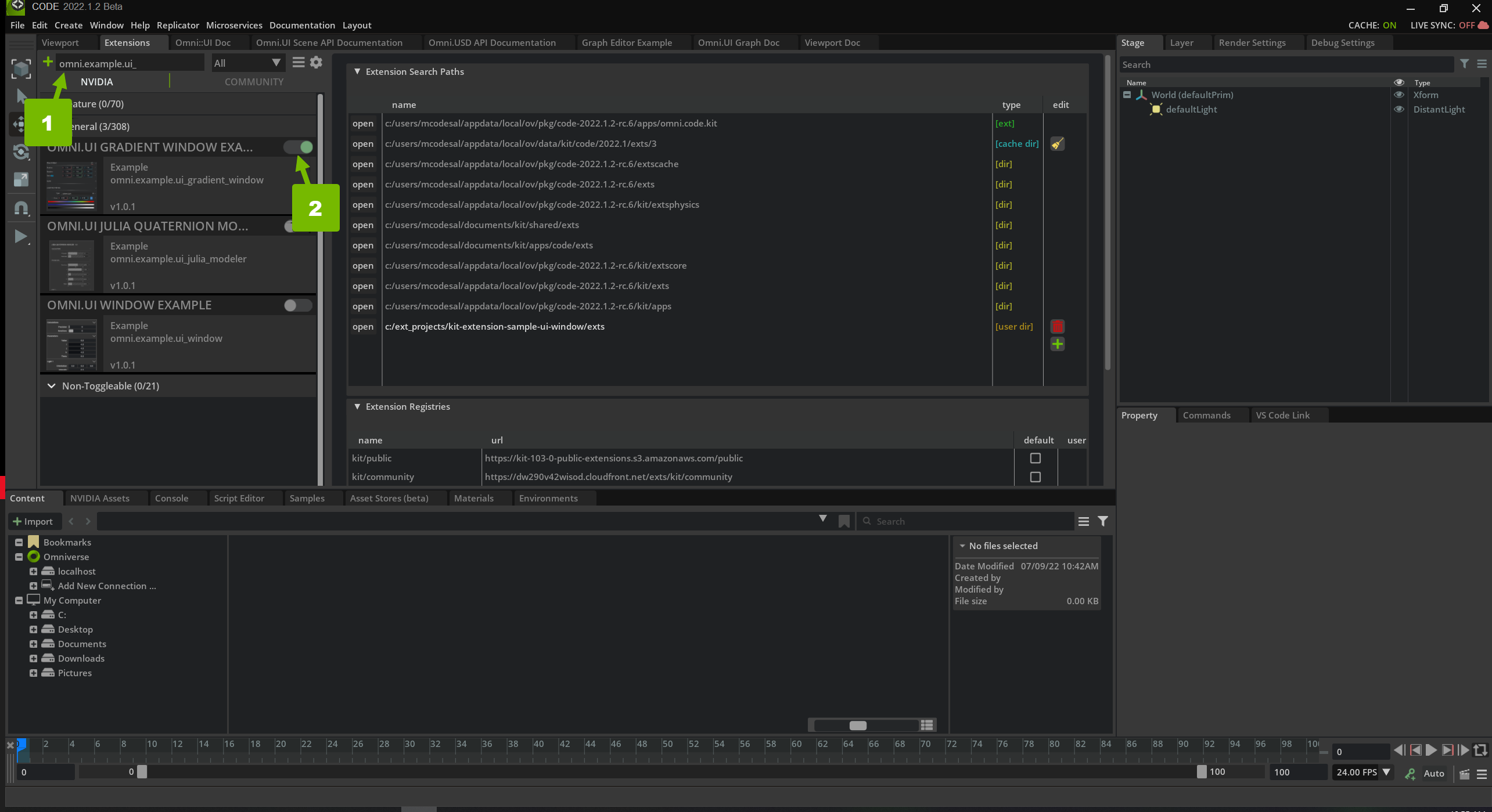Click the timeline range start handle
1492x812 pixels.
[x=142, y=771]
